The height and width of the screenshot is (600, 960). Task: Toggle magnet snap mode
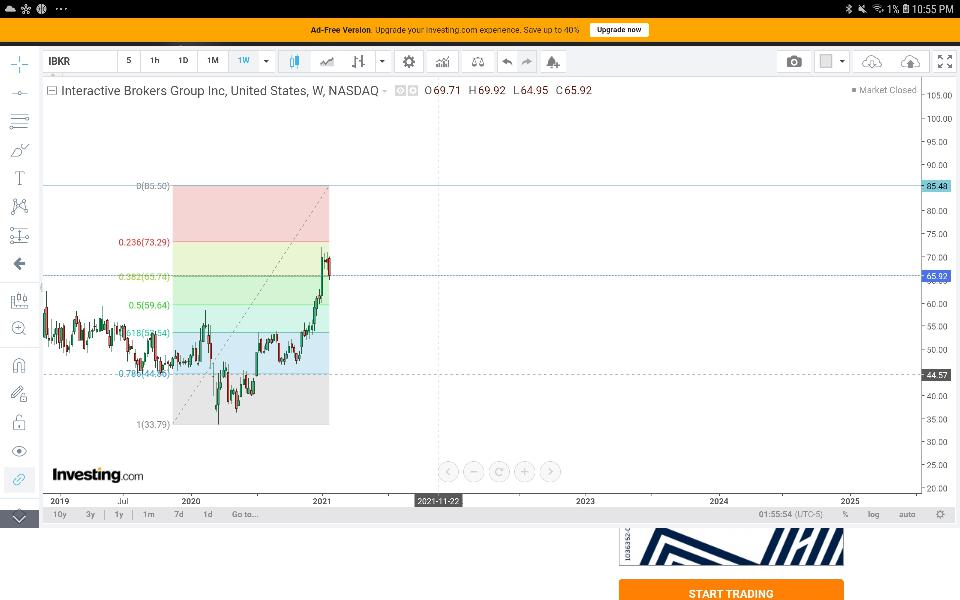click(x=20, y=366)
